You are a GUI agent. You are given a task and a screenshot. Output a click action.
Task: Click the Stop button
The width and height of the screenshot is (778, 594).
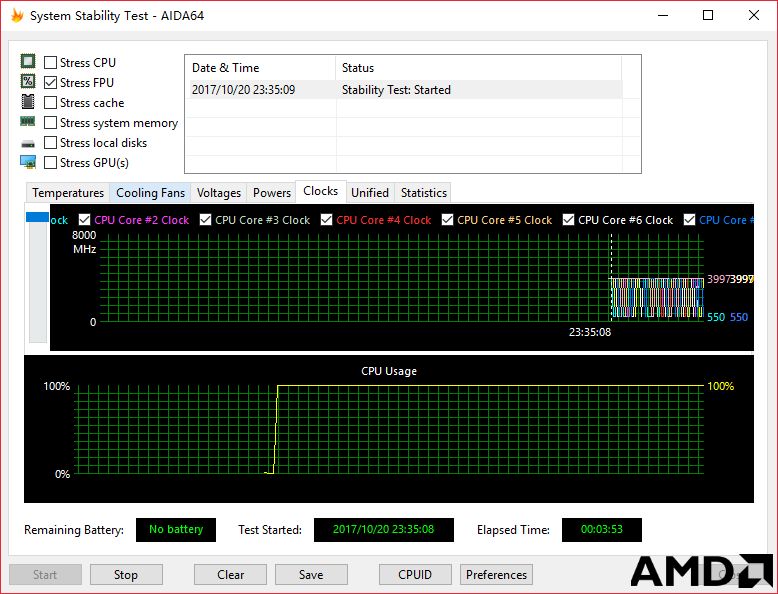pos(126,575)
